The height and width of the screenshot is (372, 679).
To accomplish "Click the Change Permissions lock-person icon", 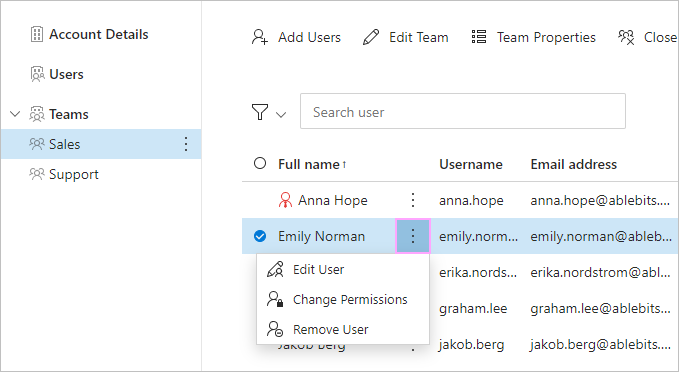I will coord(275,299).
